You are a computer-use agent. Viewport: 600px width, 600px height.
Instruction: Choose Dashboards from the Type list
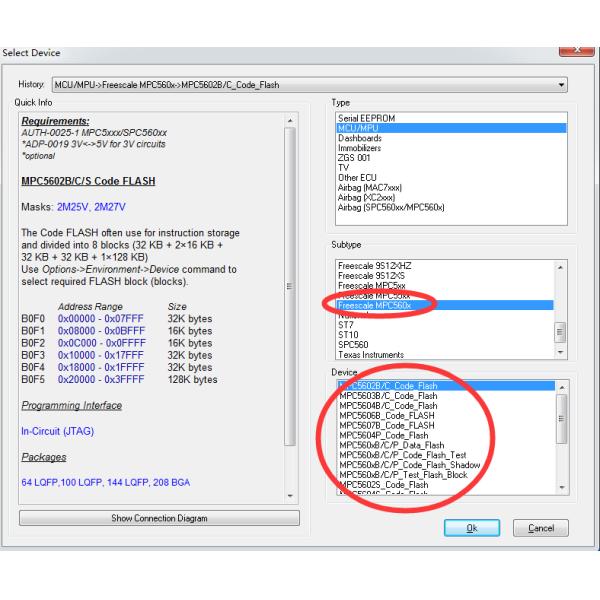pyautogui.click(x=360, y=138)
